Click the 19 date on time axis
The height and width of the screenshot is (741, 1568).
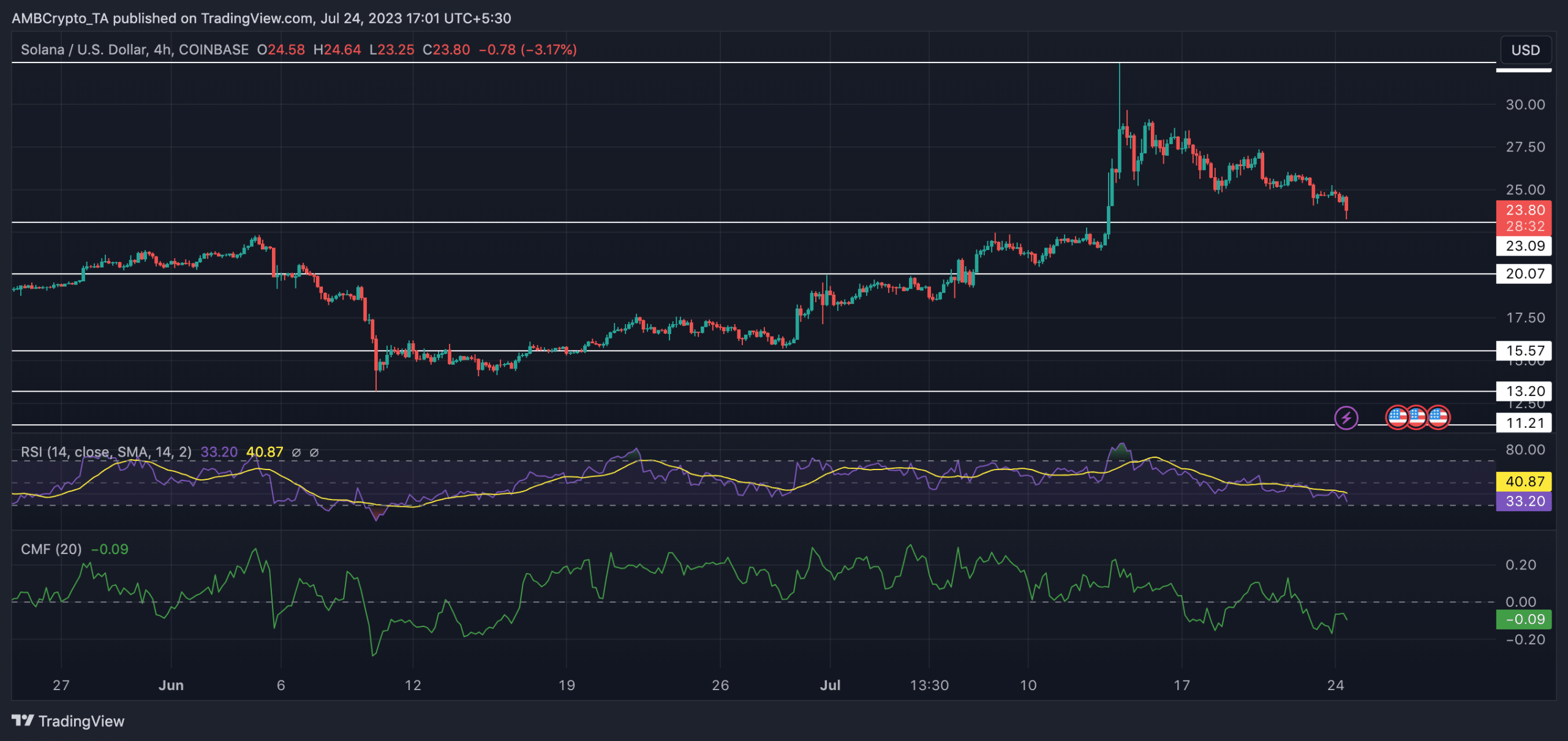click(x=567, y=685)
